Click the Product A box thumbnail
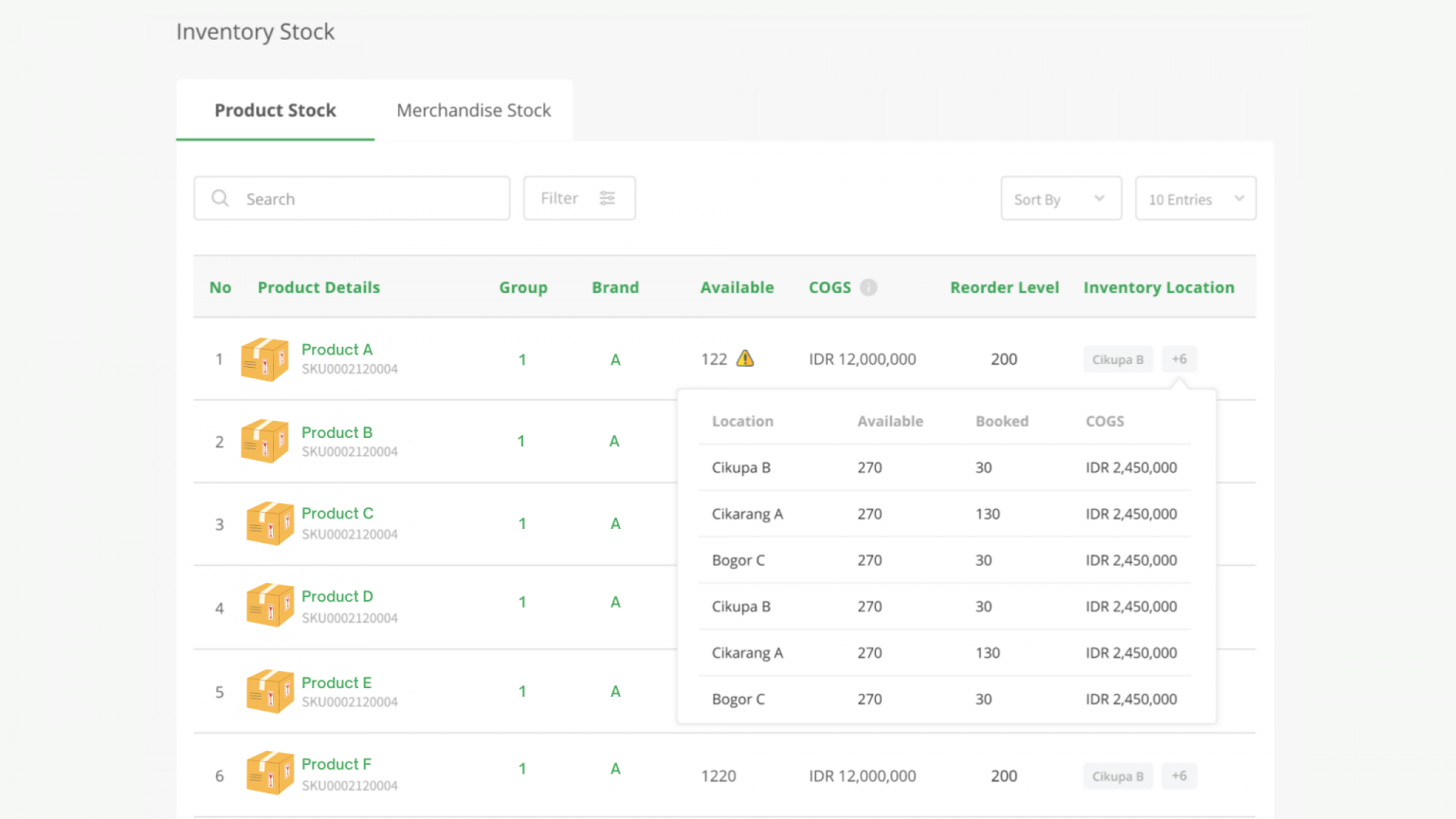Image resolution: width=1456 pixels, height=819 pixels. click(x=264, y=359)
